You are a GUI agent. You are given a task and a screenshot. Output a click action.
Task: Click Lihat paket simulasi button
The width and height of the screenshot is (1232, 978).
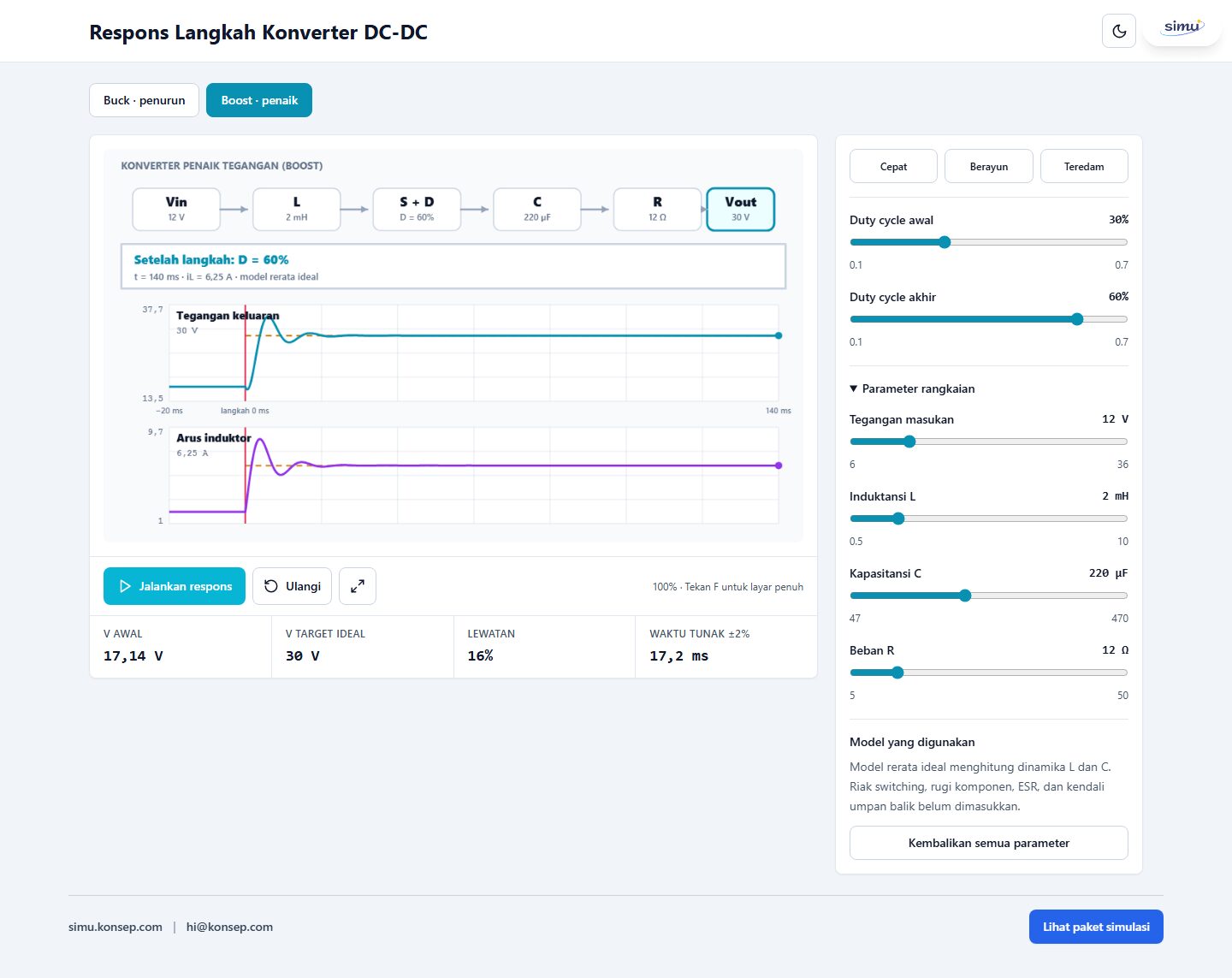pos(1096,927)
